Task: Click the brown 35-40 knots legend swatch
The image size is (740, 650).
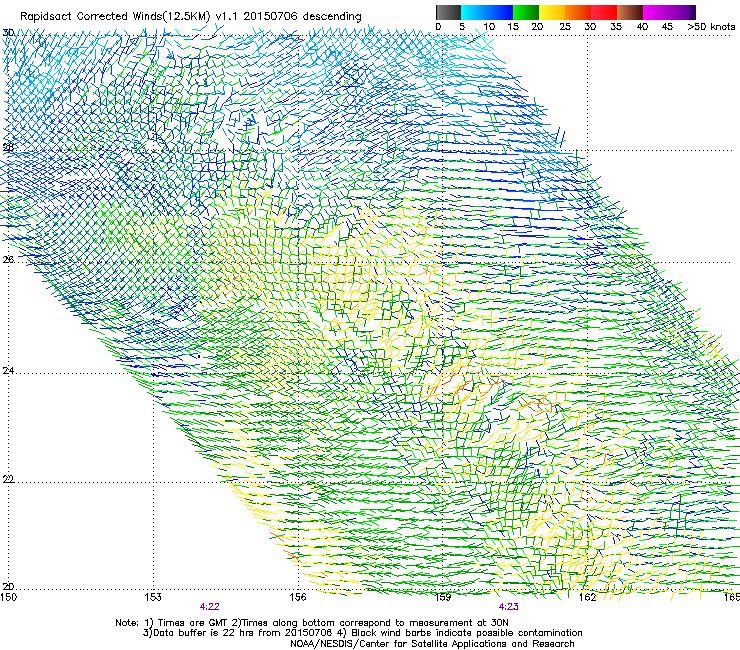Action: point(630,12)
